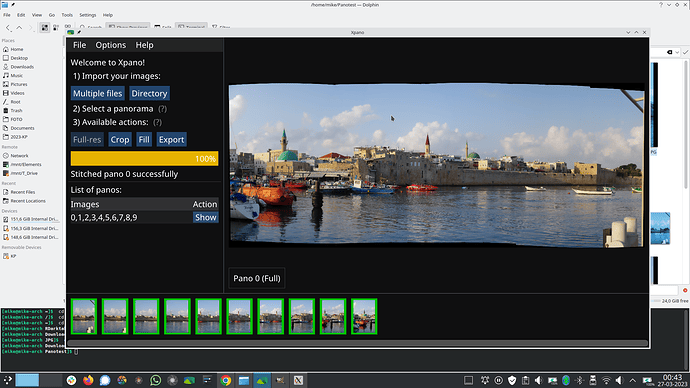Expand the hidden system tray icons arrow
This screenshot has height=388, width=690.
click(633, 380)
